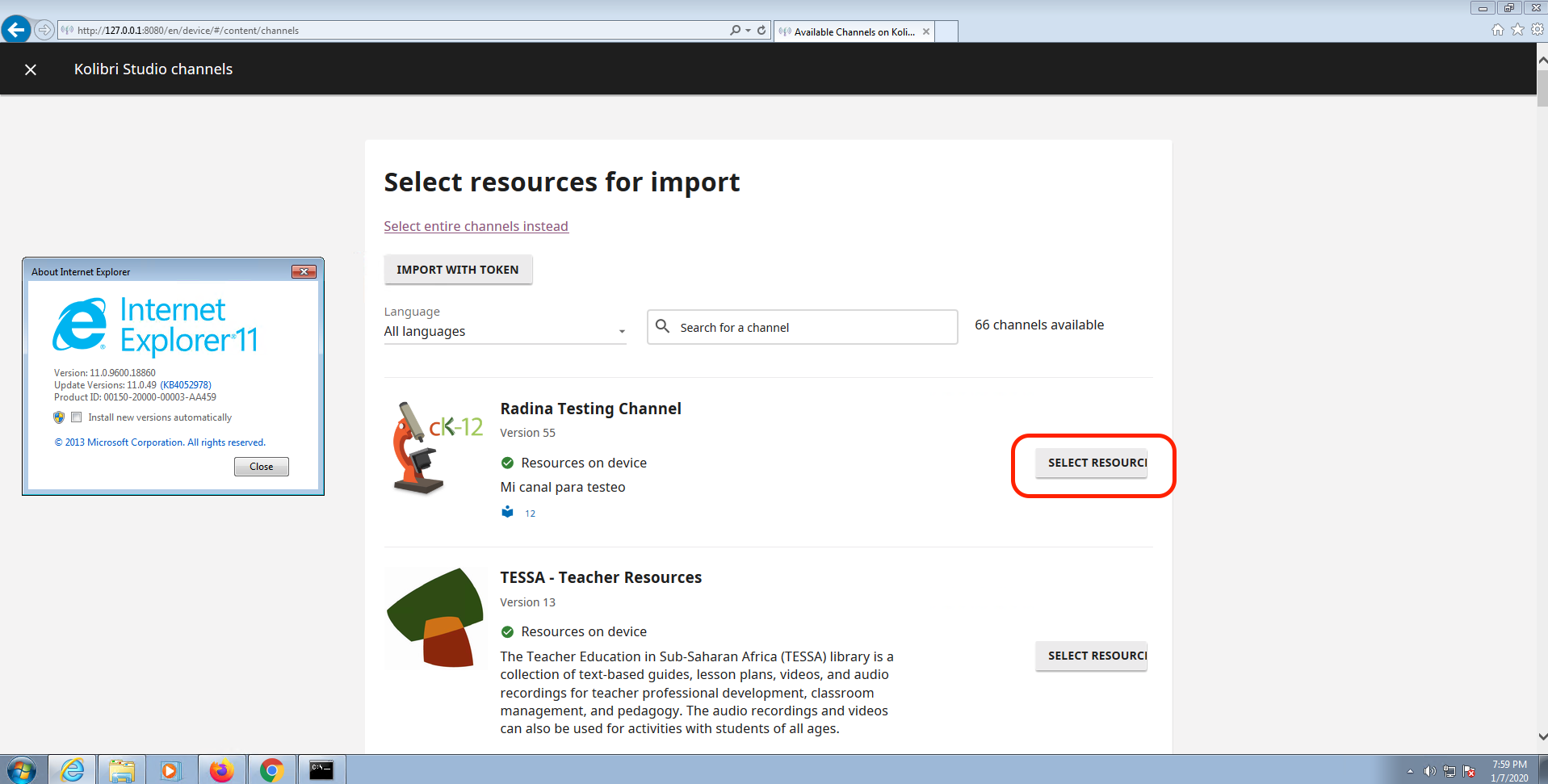Screen dimensions: 1548x784
Task: Click the green Resources on device checkmark
Action: point(507,462)
